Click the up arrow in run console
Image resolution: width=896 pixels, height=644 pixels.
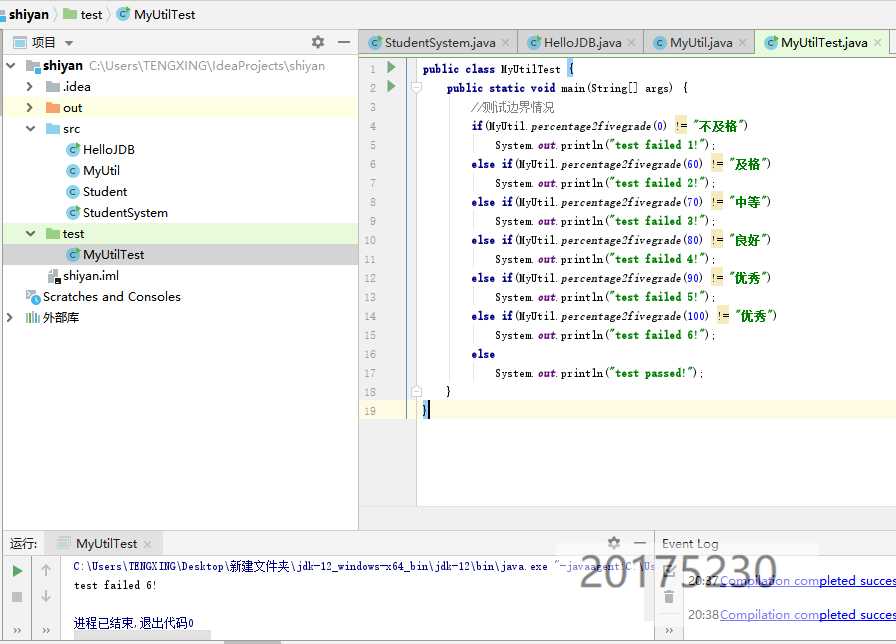click(46, 570)
